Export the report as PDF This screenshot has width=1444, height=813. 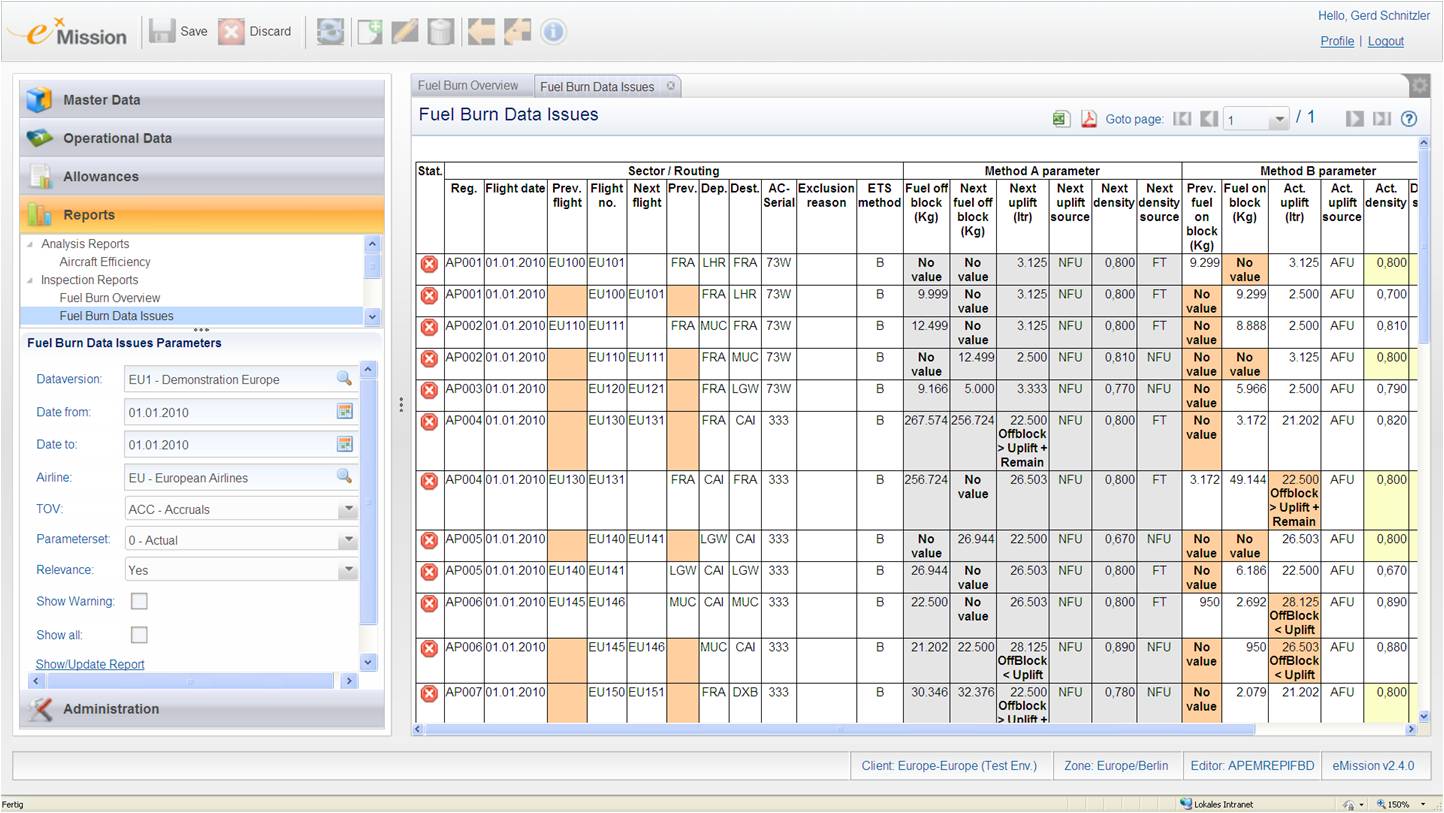tap(1088, 119)
